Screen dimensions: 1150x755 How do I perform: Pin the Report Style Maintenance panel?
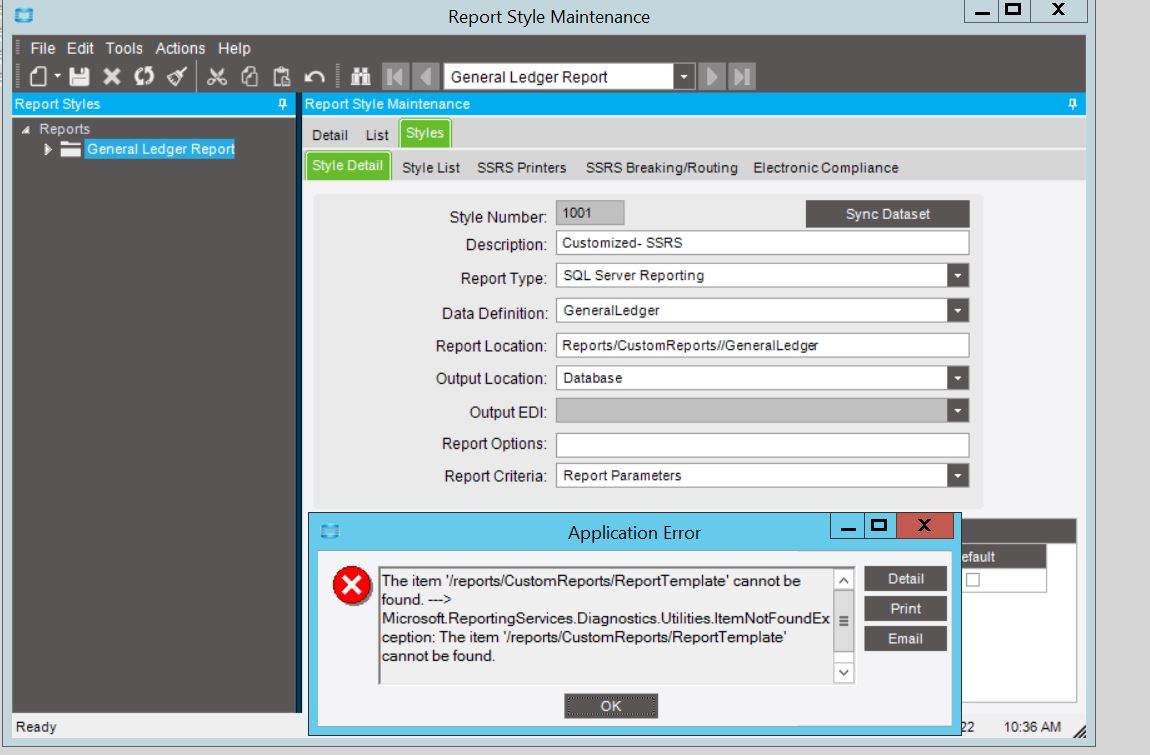pyautogui.click(x=1072, y=104)
